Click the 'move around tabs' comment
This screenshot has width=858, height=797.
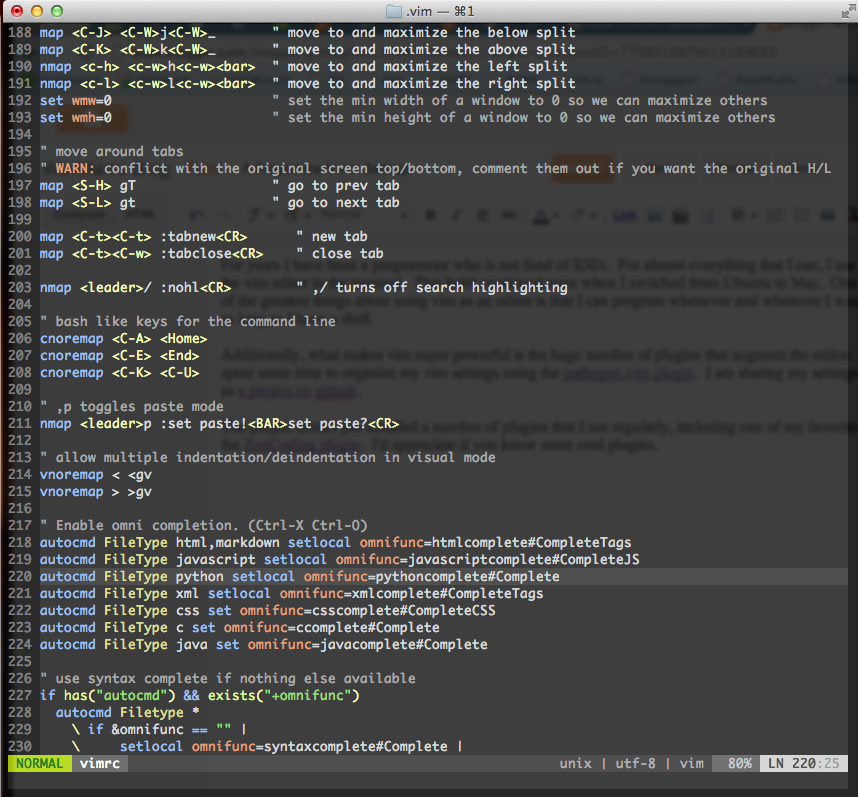click(x=119, y=152)
